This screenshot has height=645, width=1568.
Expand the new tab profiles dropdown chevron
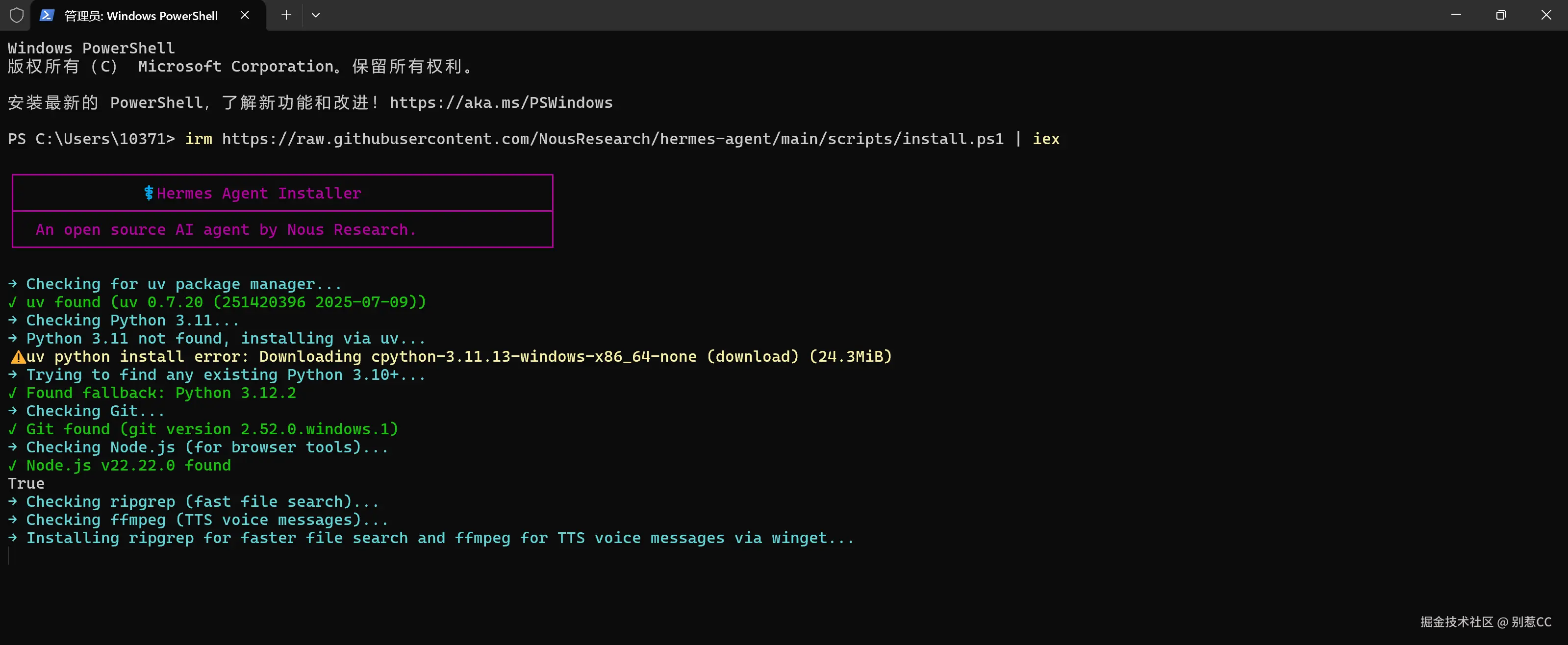(x=315, y=15)
